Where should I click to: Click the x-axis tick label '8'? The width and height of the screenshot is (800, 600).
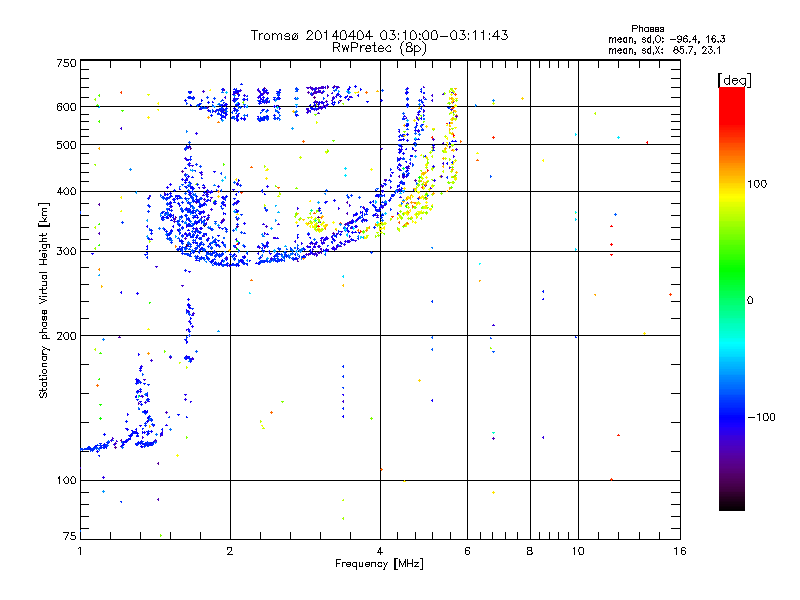tap(530, 551)
